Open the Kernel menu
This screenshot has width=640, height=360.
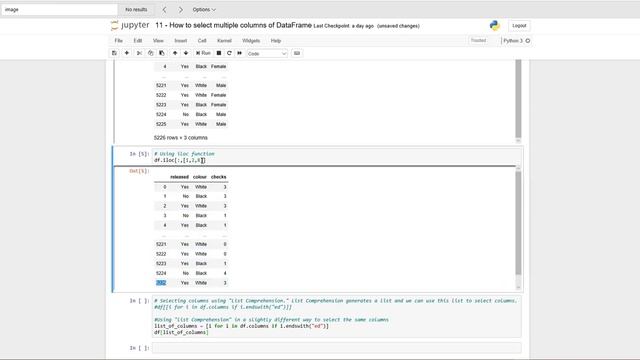[224, 41]
